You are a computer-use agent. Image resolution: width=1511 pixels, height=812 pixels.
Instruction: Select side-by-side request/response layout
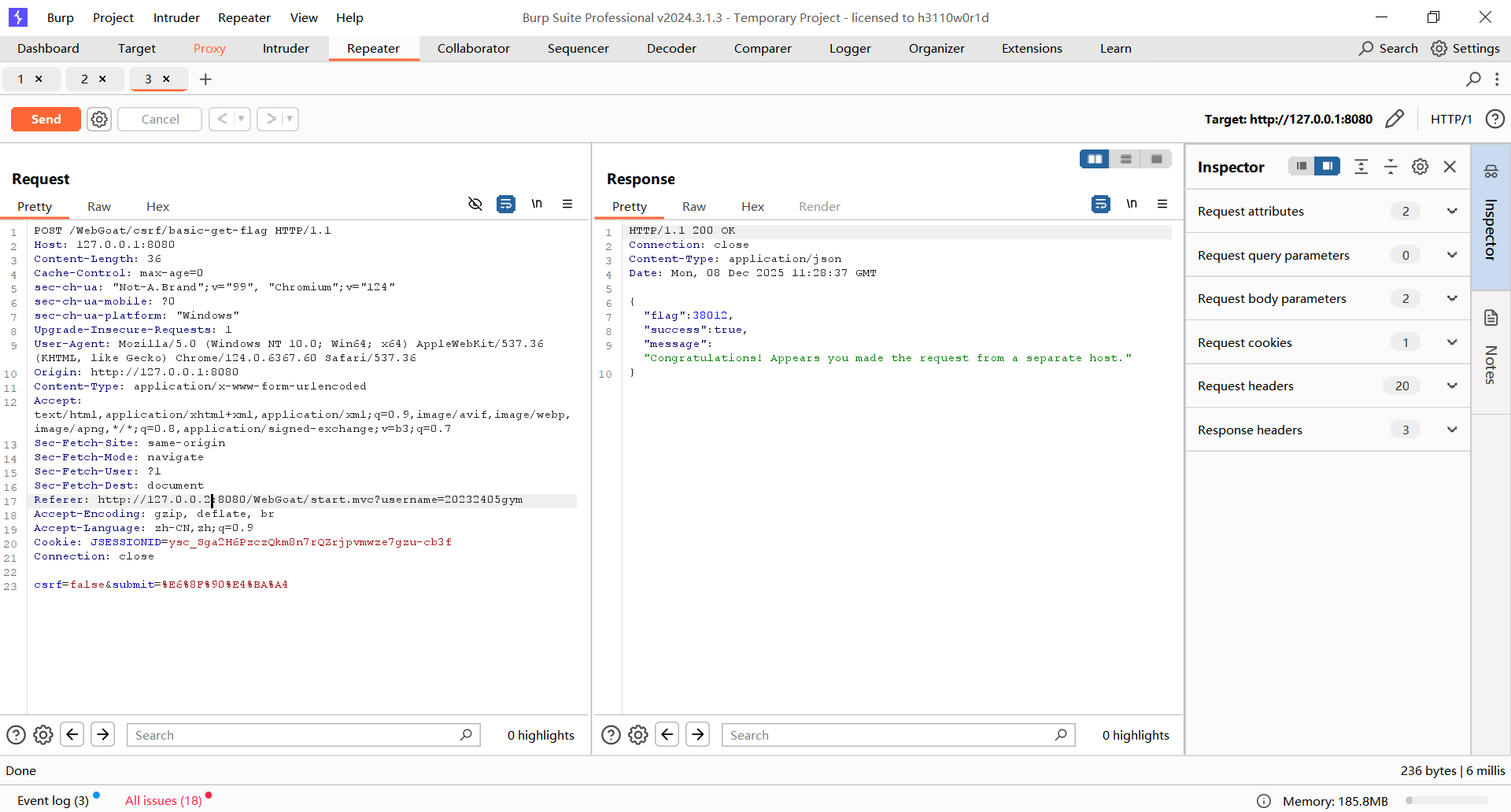tap(1095, 159)
